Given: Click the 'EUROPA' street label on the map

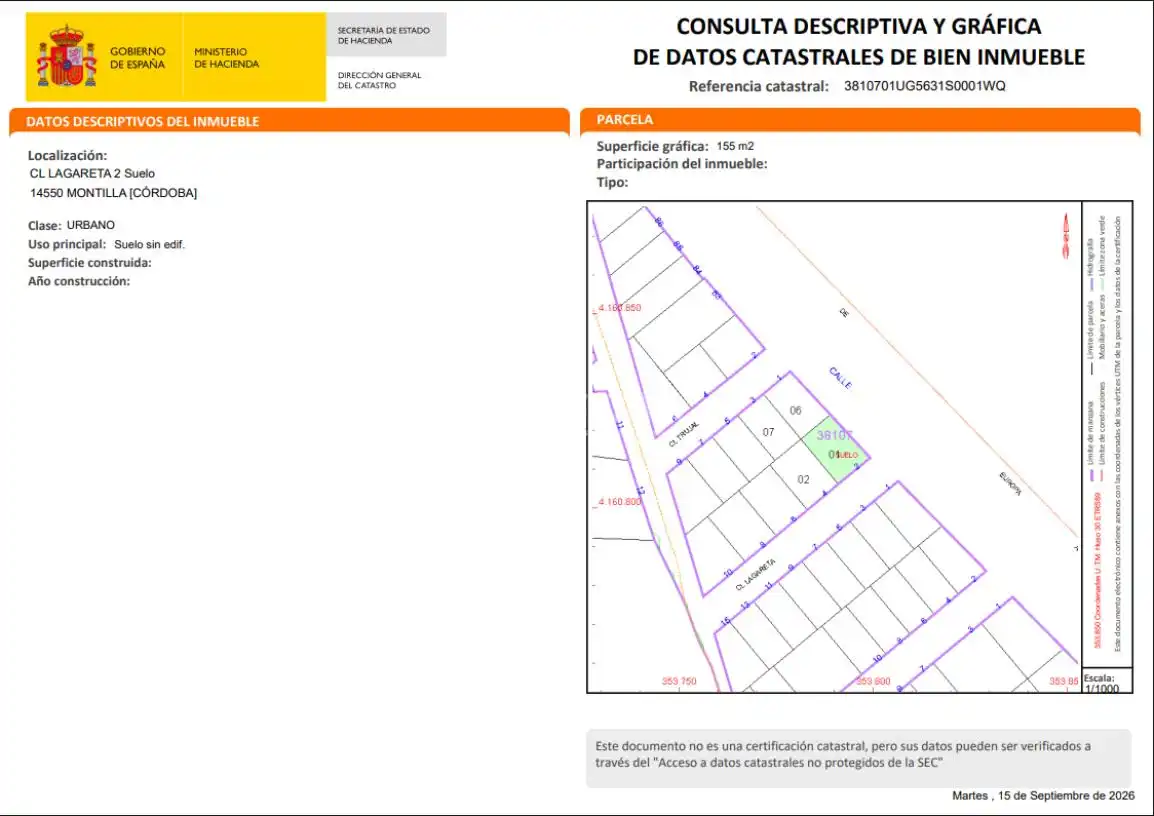Looking at the screenshot, I should 1010,483.
